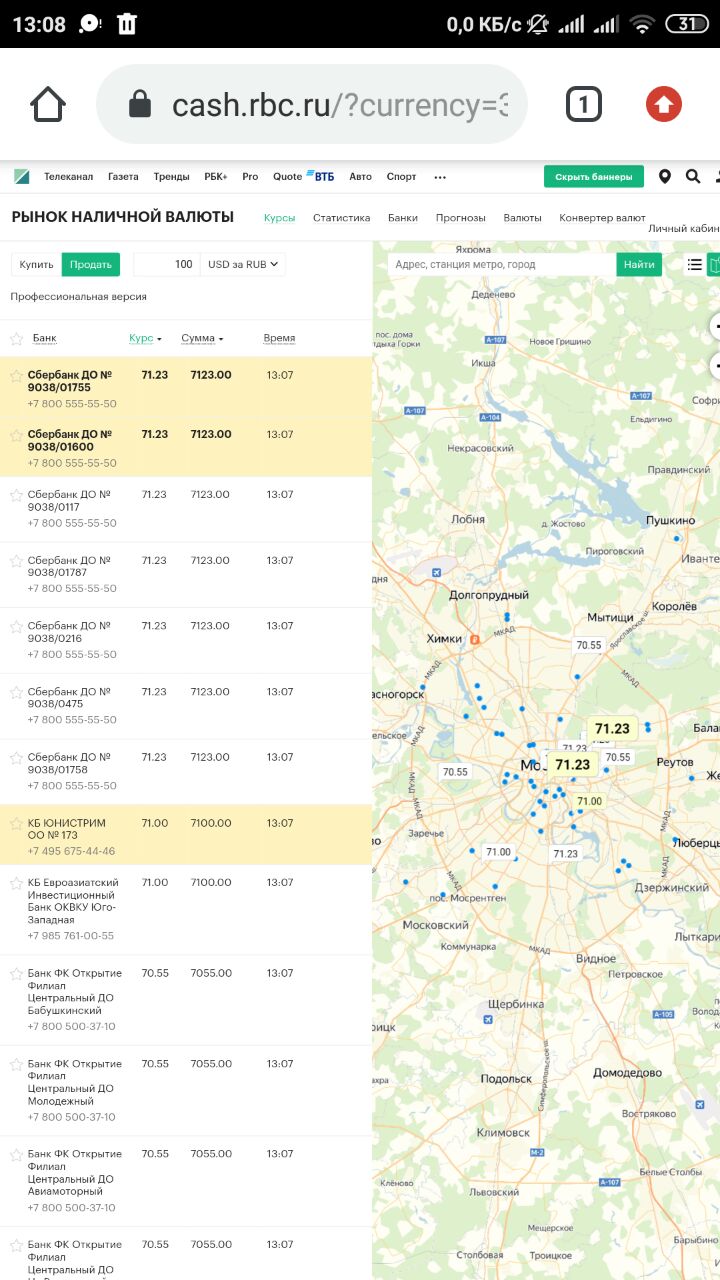Open the Конвертер валют tab

click(602, 218)
